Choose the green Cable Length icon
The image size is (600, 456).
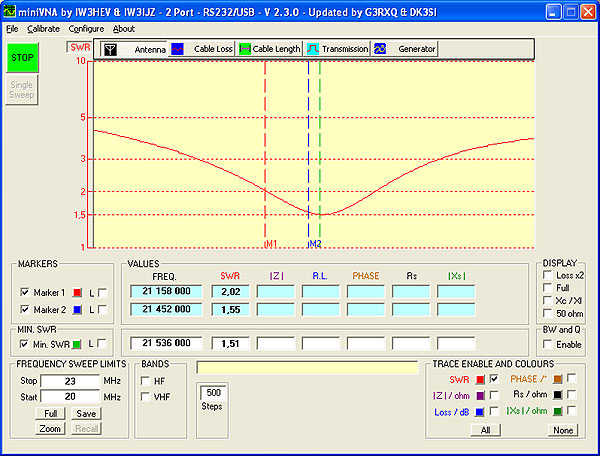[x=245, y=48]
